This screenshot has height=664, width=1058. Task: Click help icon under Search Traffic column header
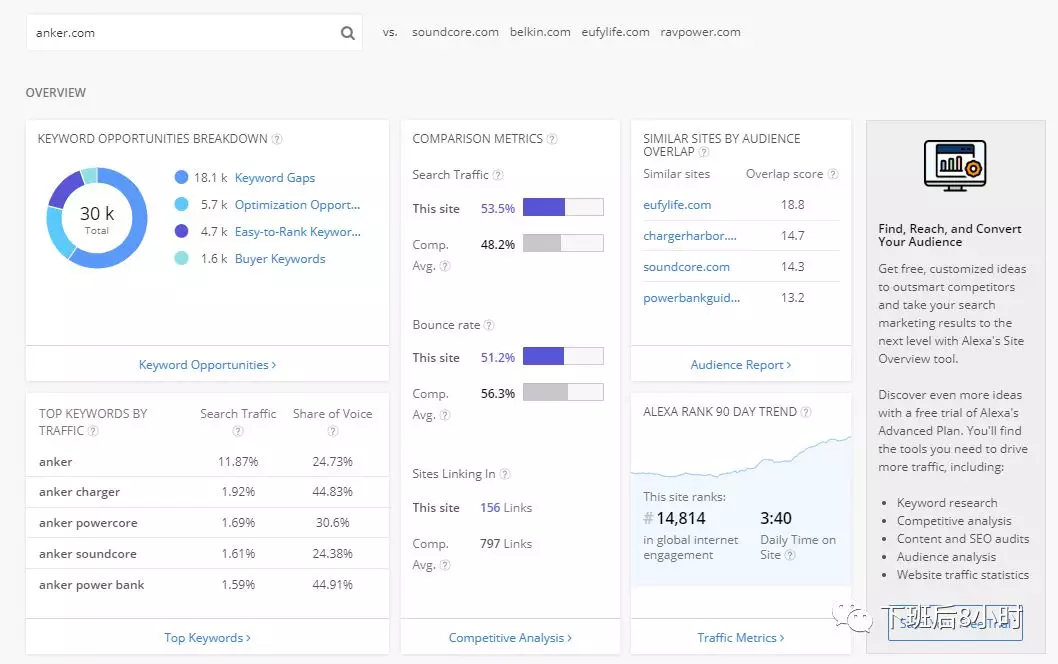pos(238,431)
